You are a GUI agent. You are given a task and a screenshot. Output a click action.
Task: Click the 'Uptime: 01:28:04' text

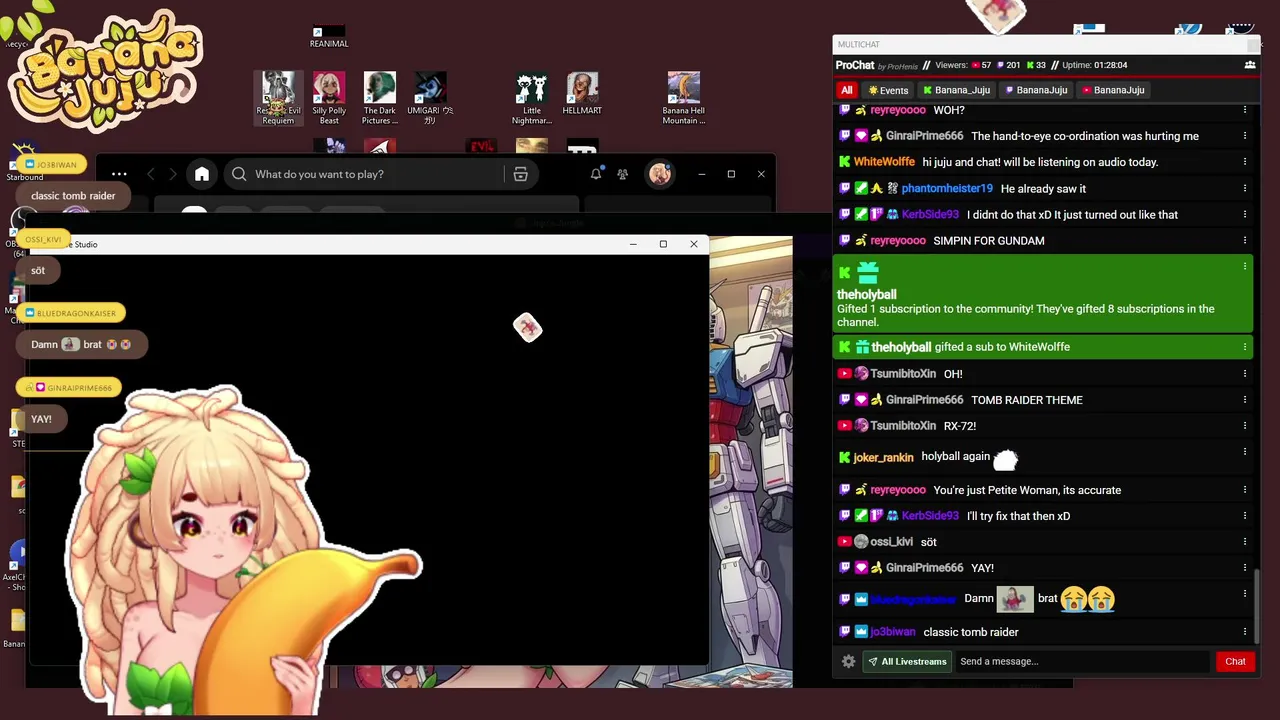[1094, 65]
